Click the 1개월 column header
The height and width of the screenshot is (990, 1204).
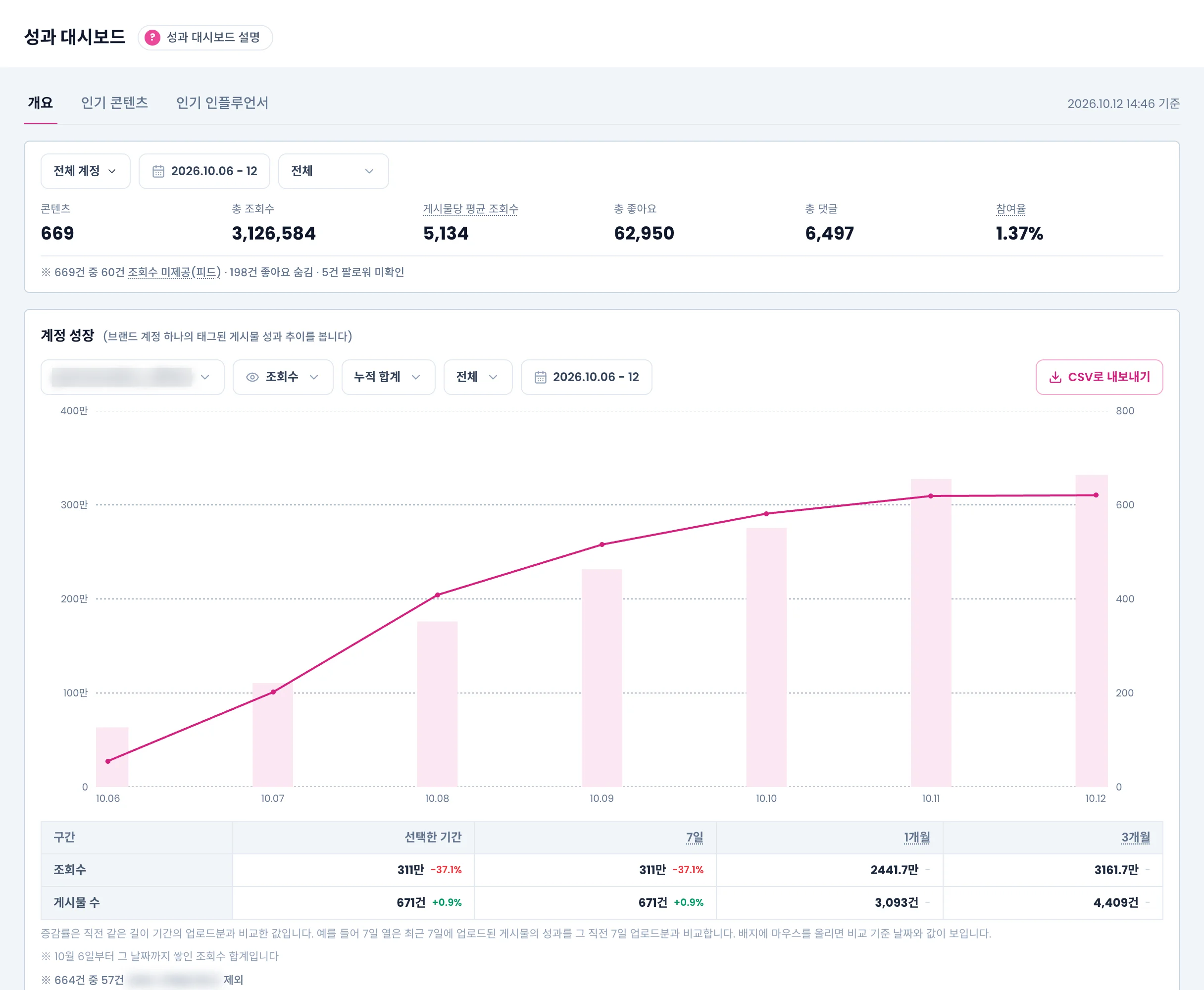tap(916, 837)
